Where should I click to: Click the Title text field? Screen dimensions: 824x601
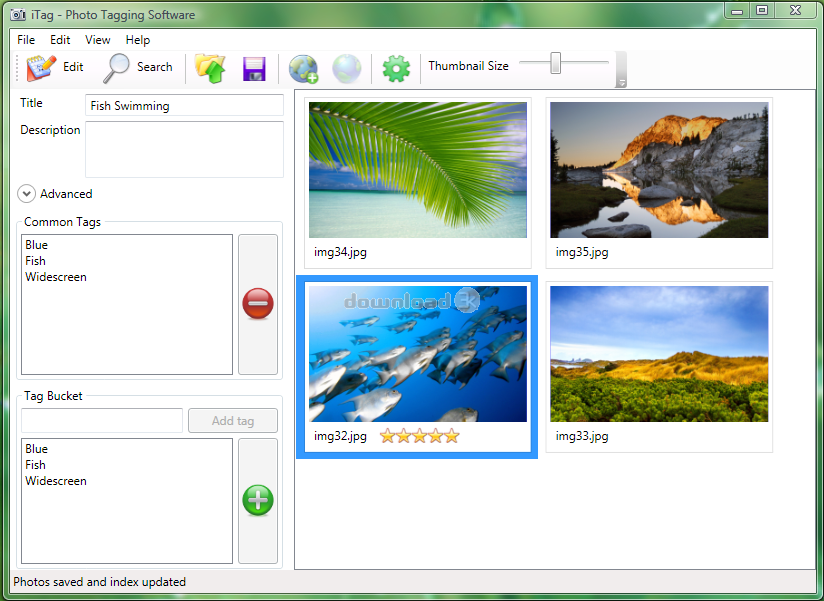[184, 106]
